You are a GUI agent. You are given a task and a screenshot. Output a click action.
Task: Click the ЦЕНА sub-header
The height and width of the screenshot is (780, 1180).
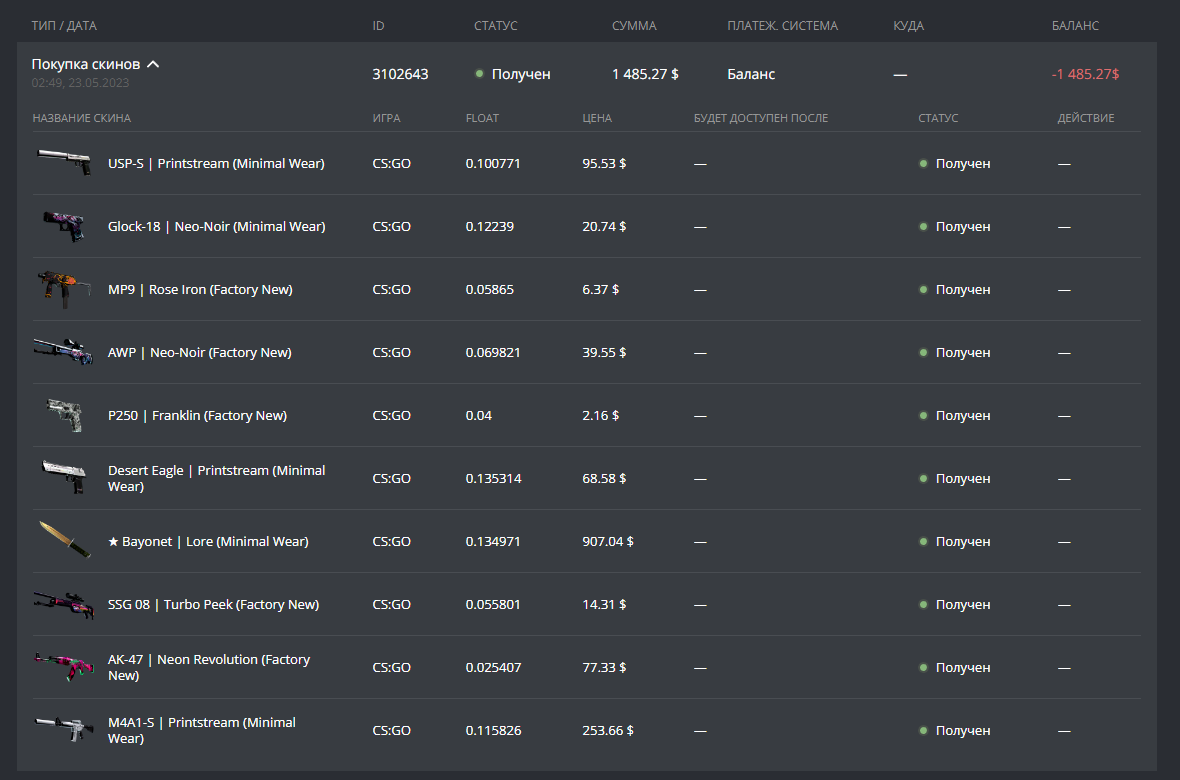coord(597,118)
